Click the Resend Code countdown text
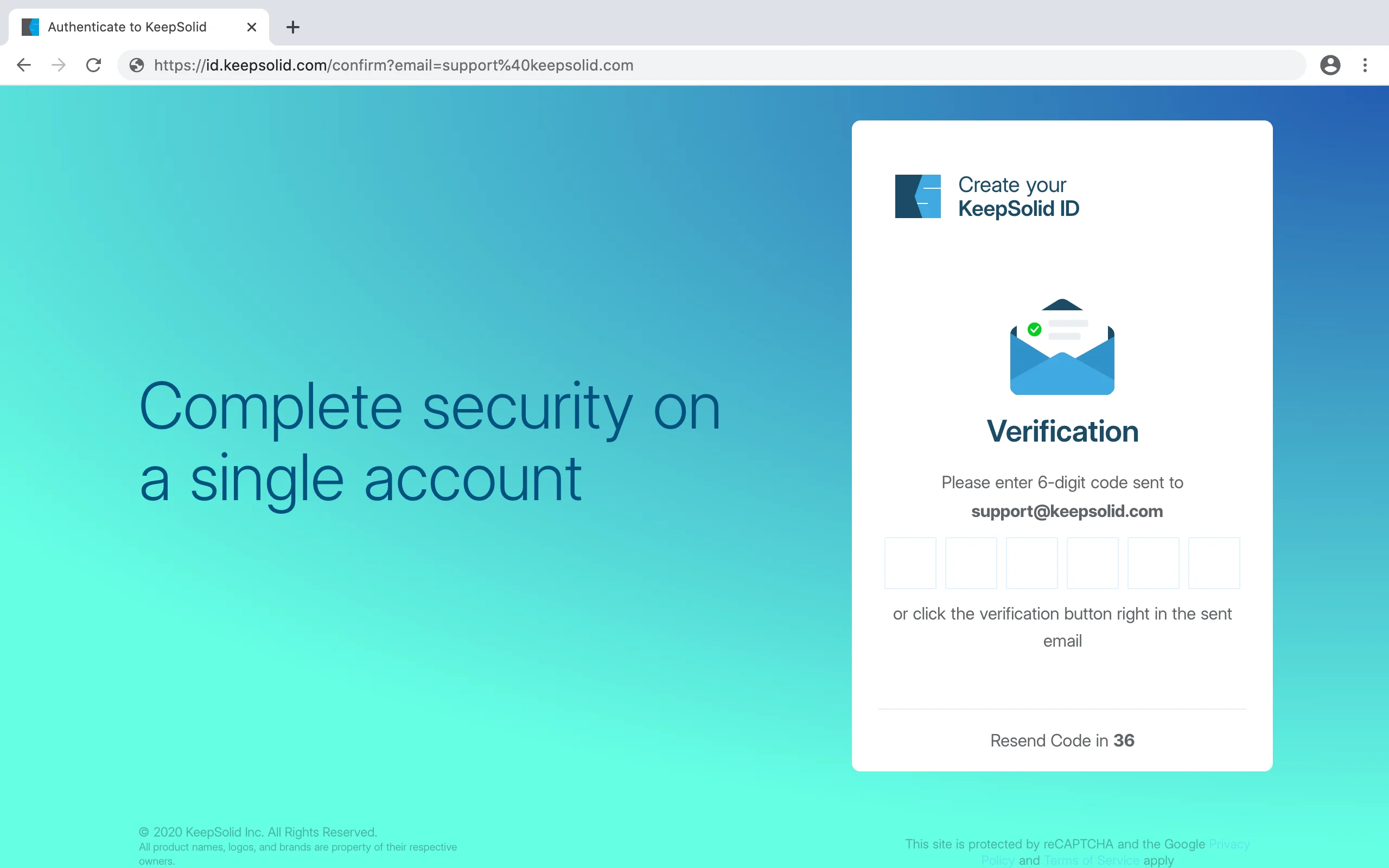The height and width of the screenshot is (868, 1389). [1062, 741]
